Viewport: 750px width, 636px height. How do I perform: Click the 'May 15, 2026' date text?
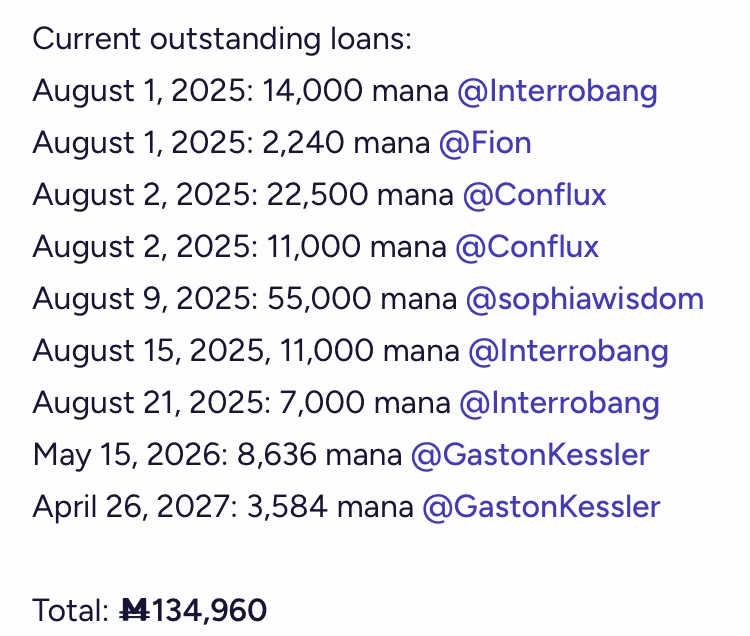point(127,455)
